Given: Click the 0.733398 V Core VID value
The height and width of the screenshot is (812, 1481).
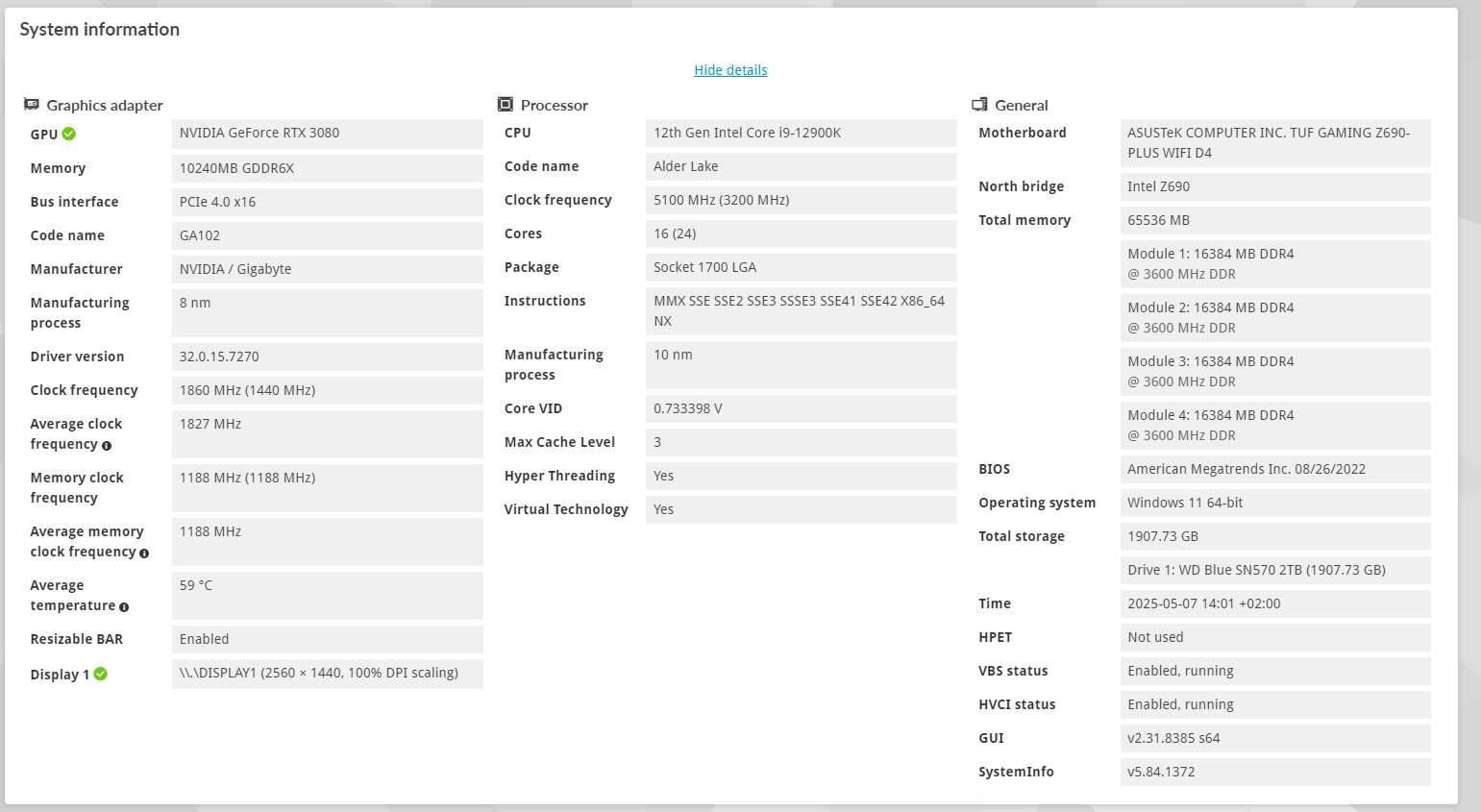Looking at the screenshot, I should click(801, 408).
